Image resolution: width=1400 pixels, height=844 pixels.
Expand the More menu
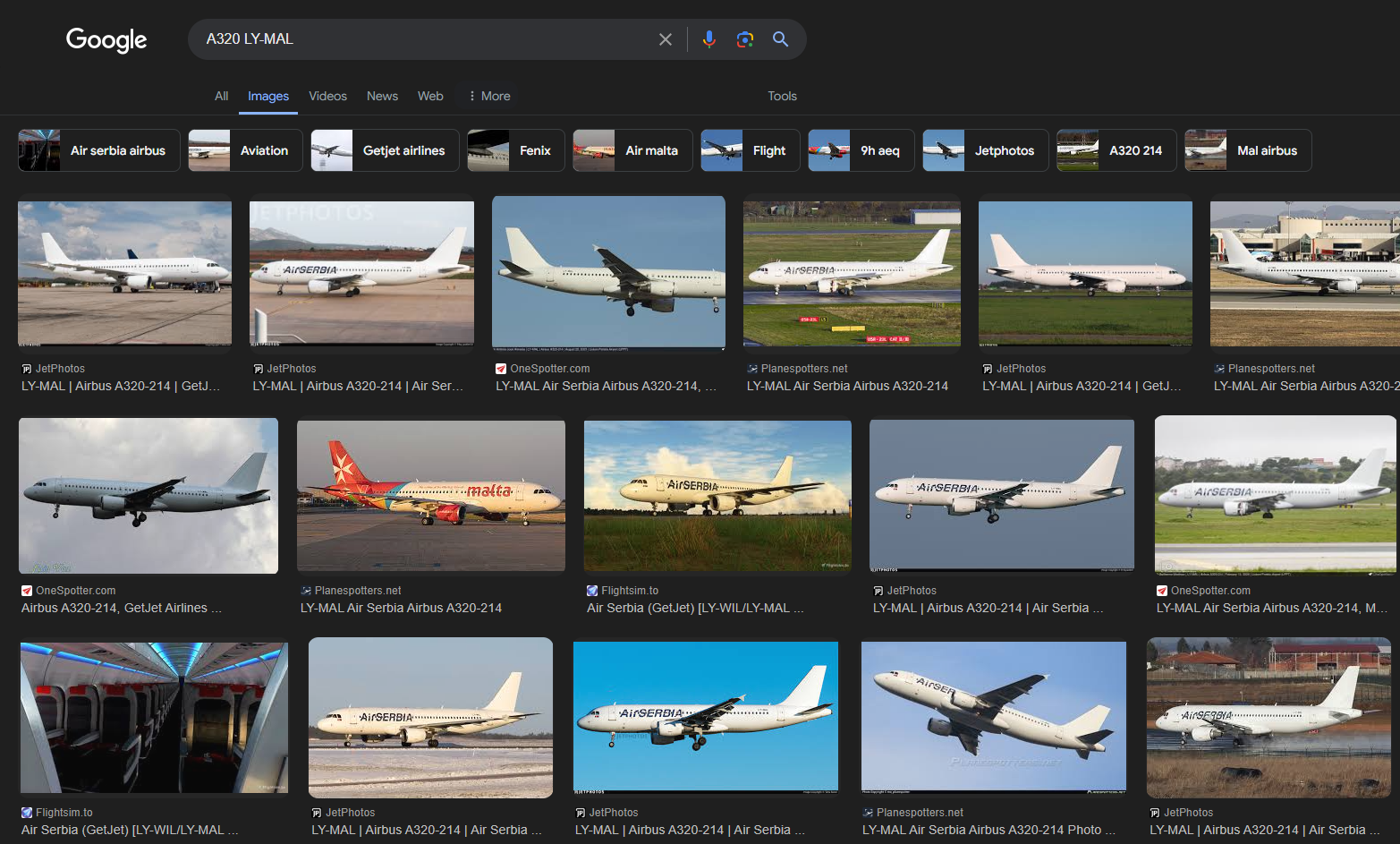coord(489,96)
